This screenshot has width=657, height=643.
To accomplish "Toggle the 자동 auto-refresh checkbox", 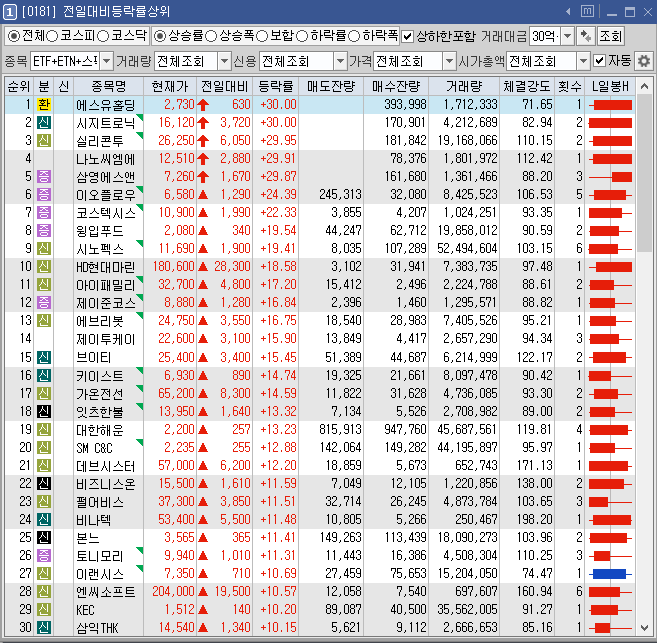I will (x=600, y=61).
